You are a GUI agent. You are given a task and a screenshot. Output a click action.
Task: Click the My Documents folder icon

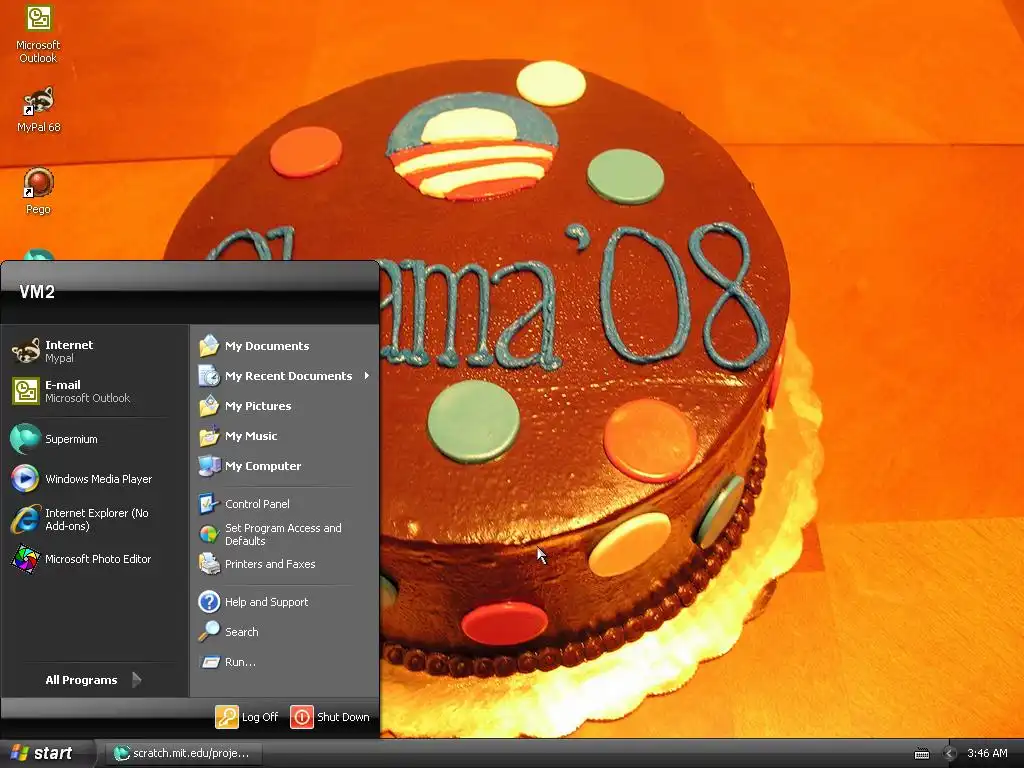pos(209,345)
